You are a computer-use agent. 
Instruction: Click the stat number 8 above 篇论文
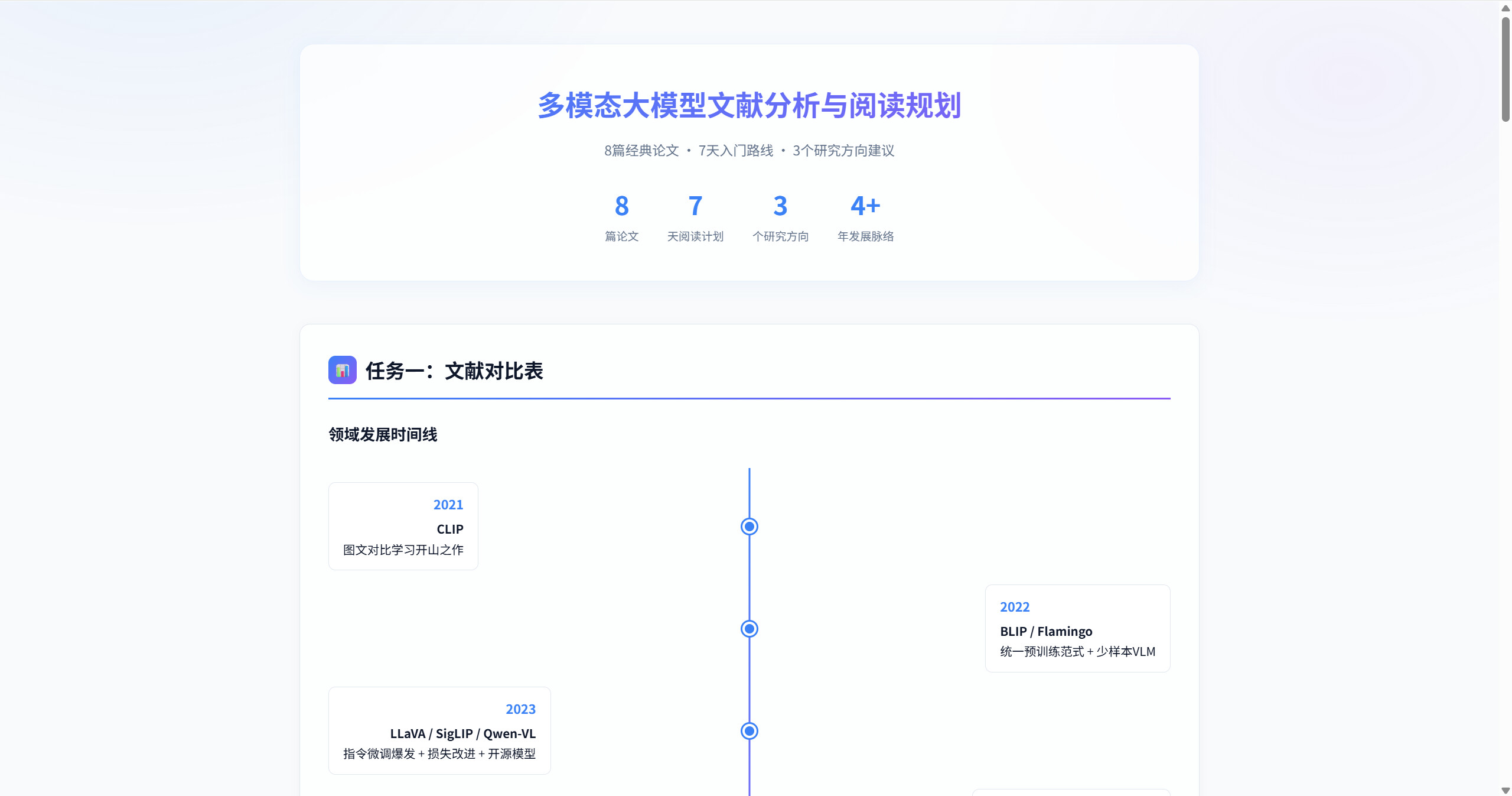click(x=622, y=206)
